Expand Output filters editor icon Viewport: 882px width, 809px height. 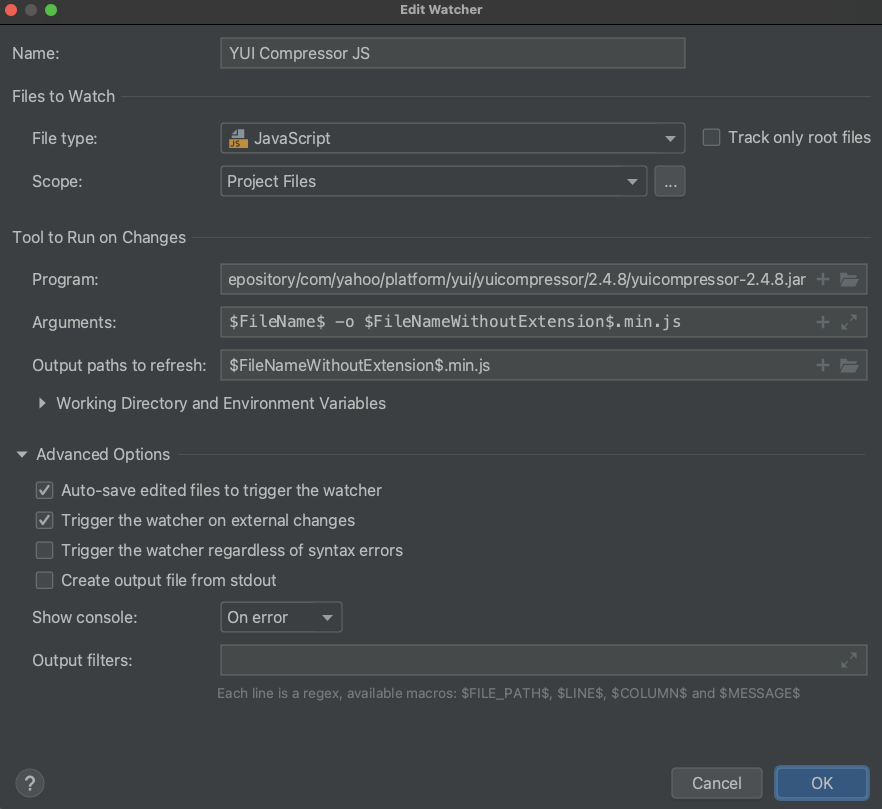tap(849, 660)
